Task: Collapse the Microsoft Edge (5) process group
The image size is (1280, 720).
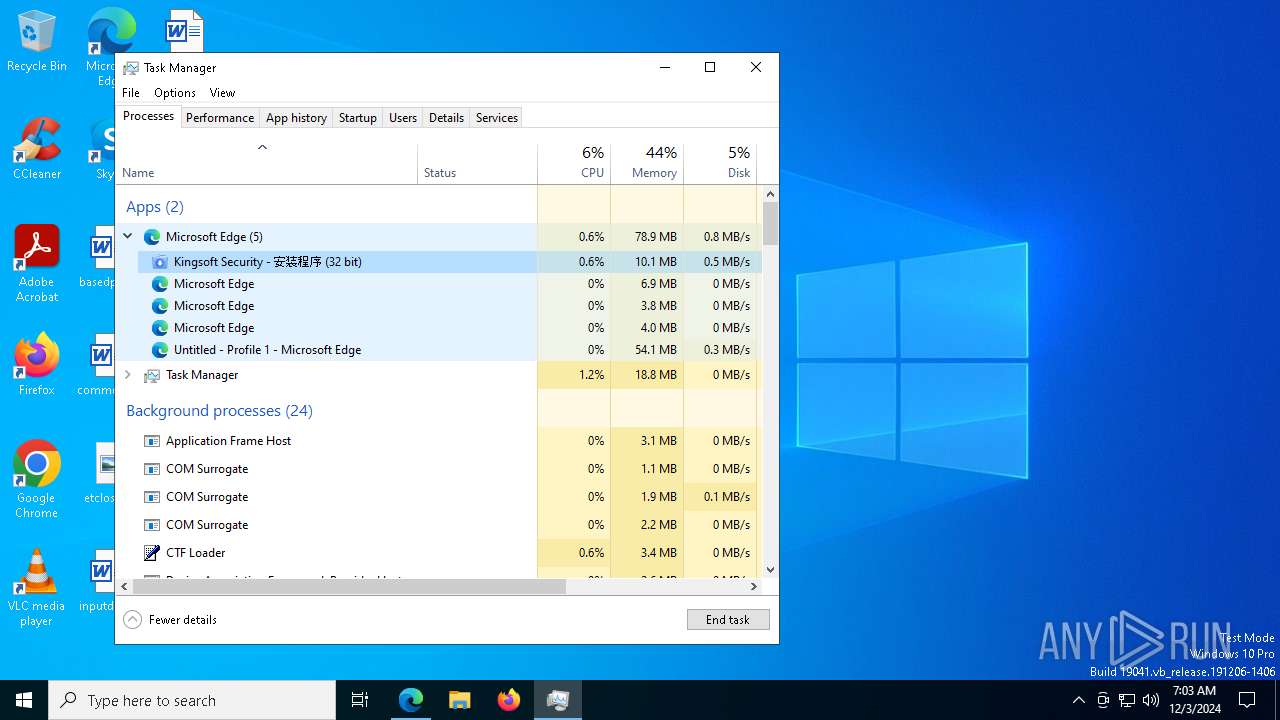Action: point(128,237)
